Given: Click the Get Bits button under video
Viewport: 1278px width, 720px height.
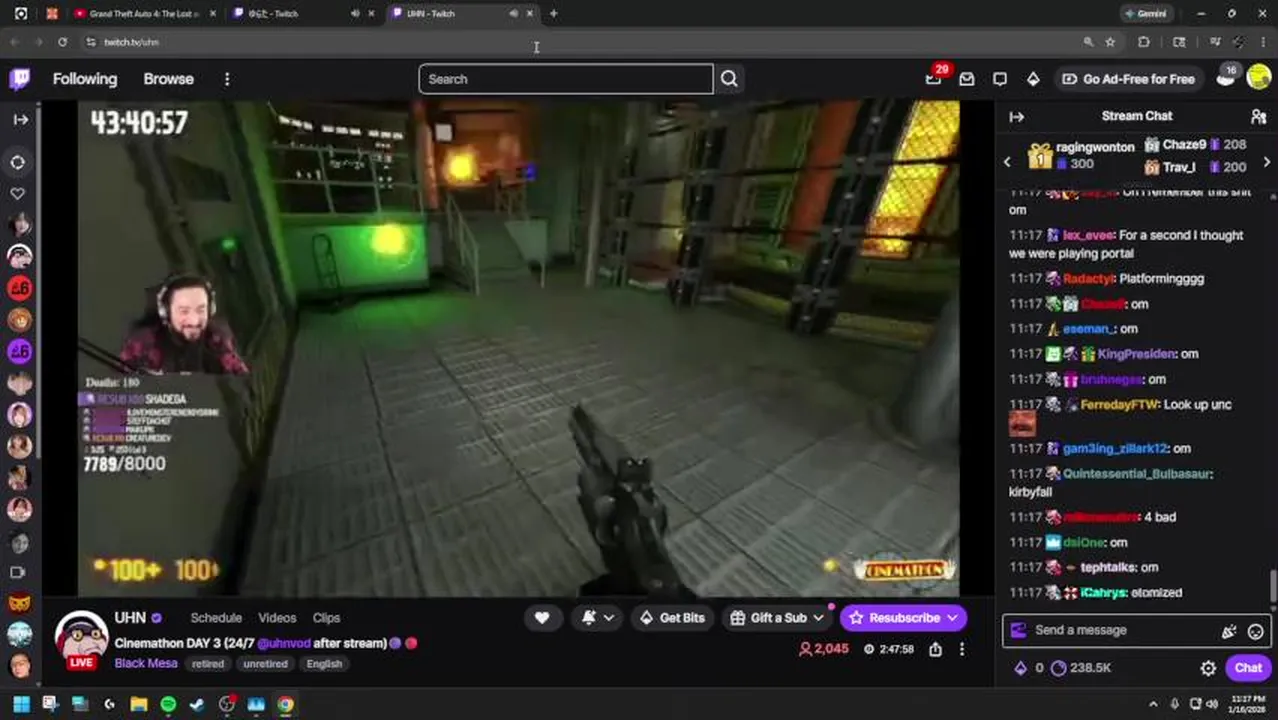Looking at the screenshot, I should 672,618.
